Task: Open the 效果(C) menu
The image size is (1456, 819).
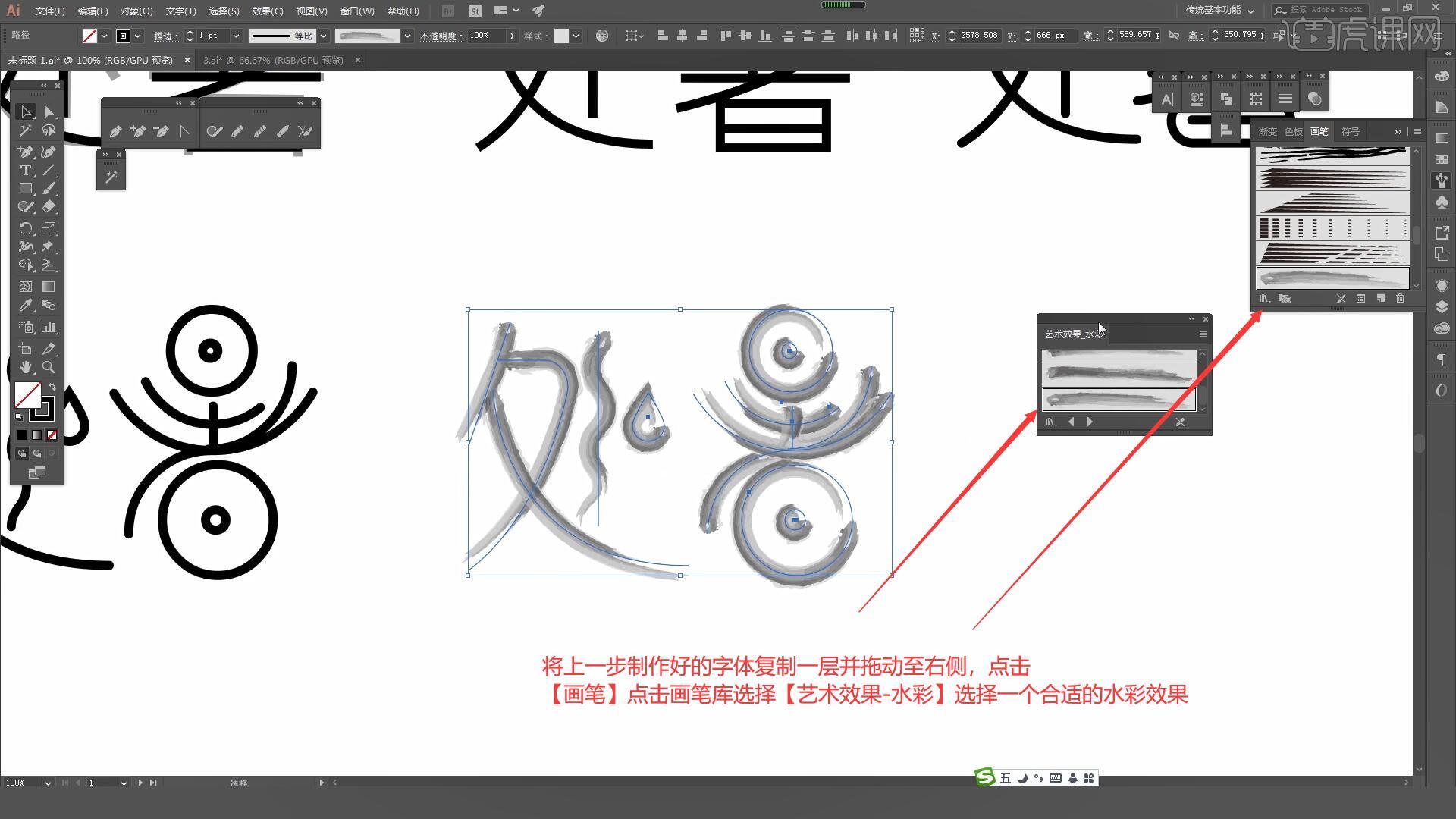Action: click(267, 11)
